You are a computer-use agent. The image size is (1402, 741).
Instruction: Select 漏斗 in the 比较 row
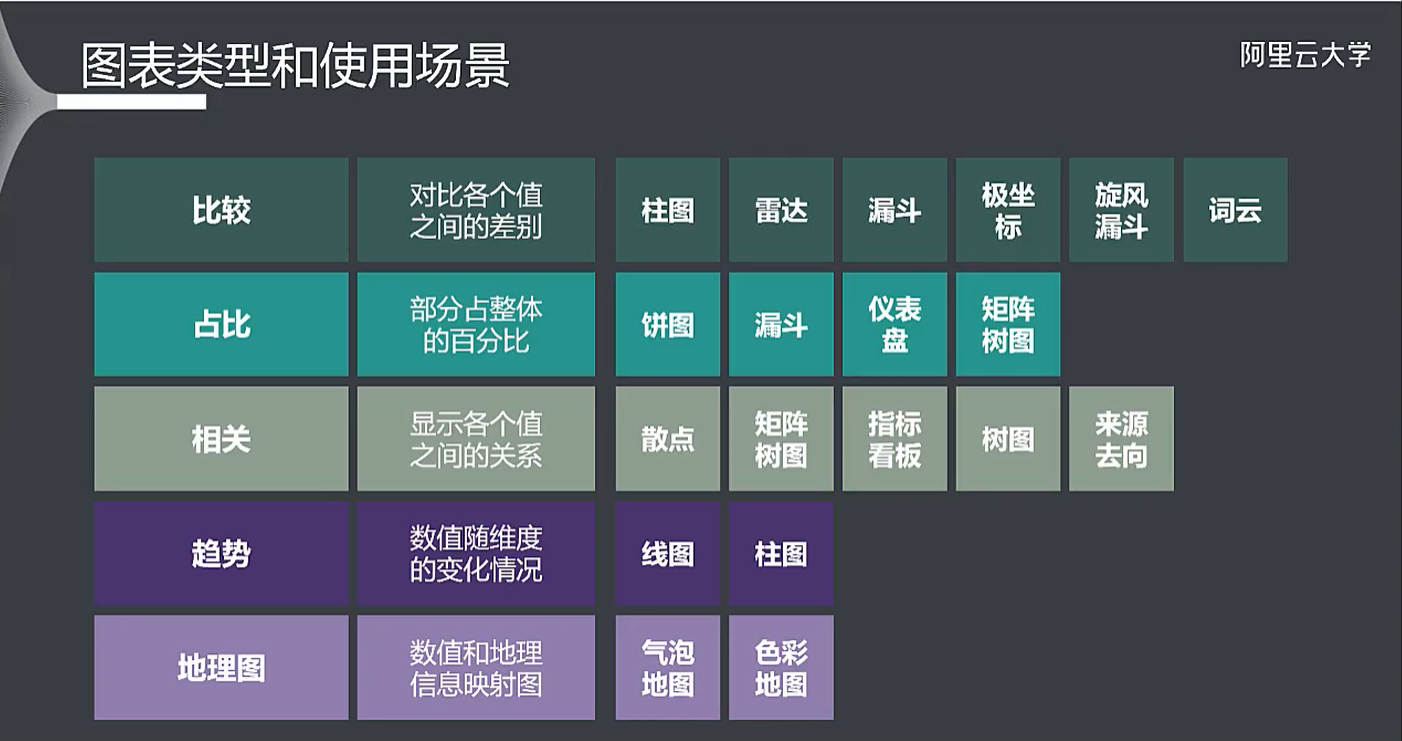point(895,210)
